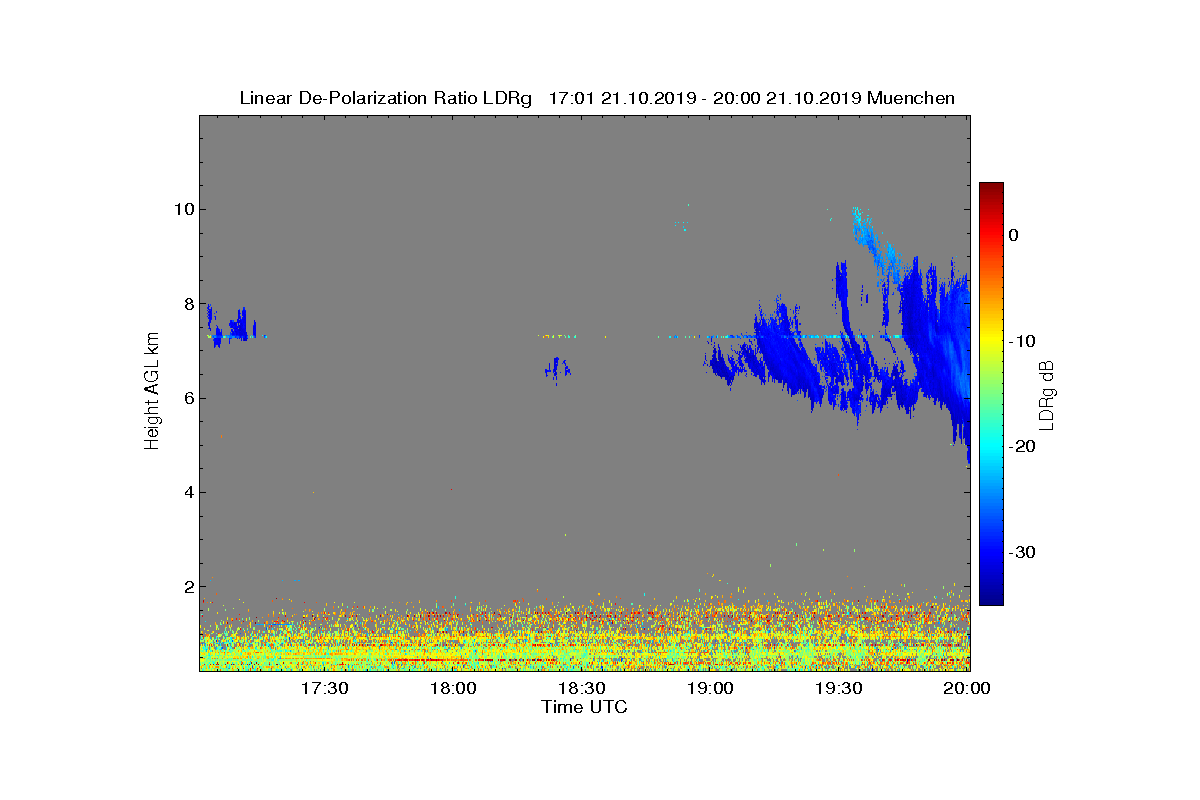
Task: Click the 18:00 time tick label
Action: point(453,689)
